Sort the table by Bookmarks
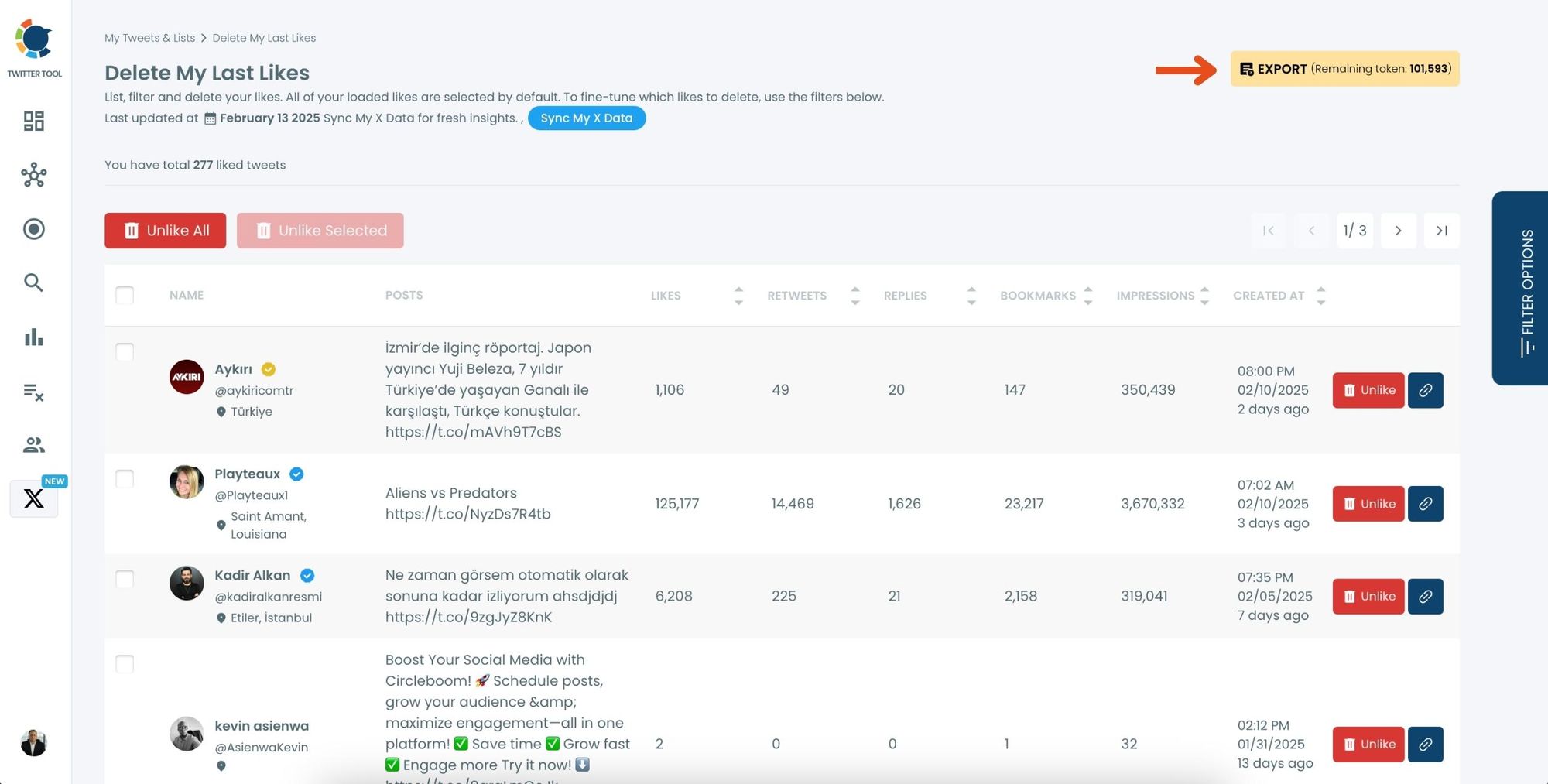 coord(1088,296)
